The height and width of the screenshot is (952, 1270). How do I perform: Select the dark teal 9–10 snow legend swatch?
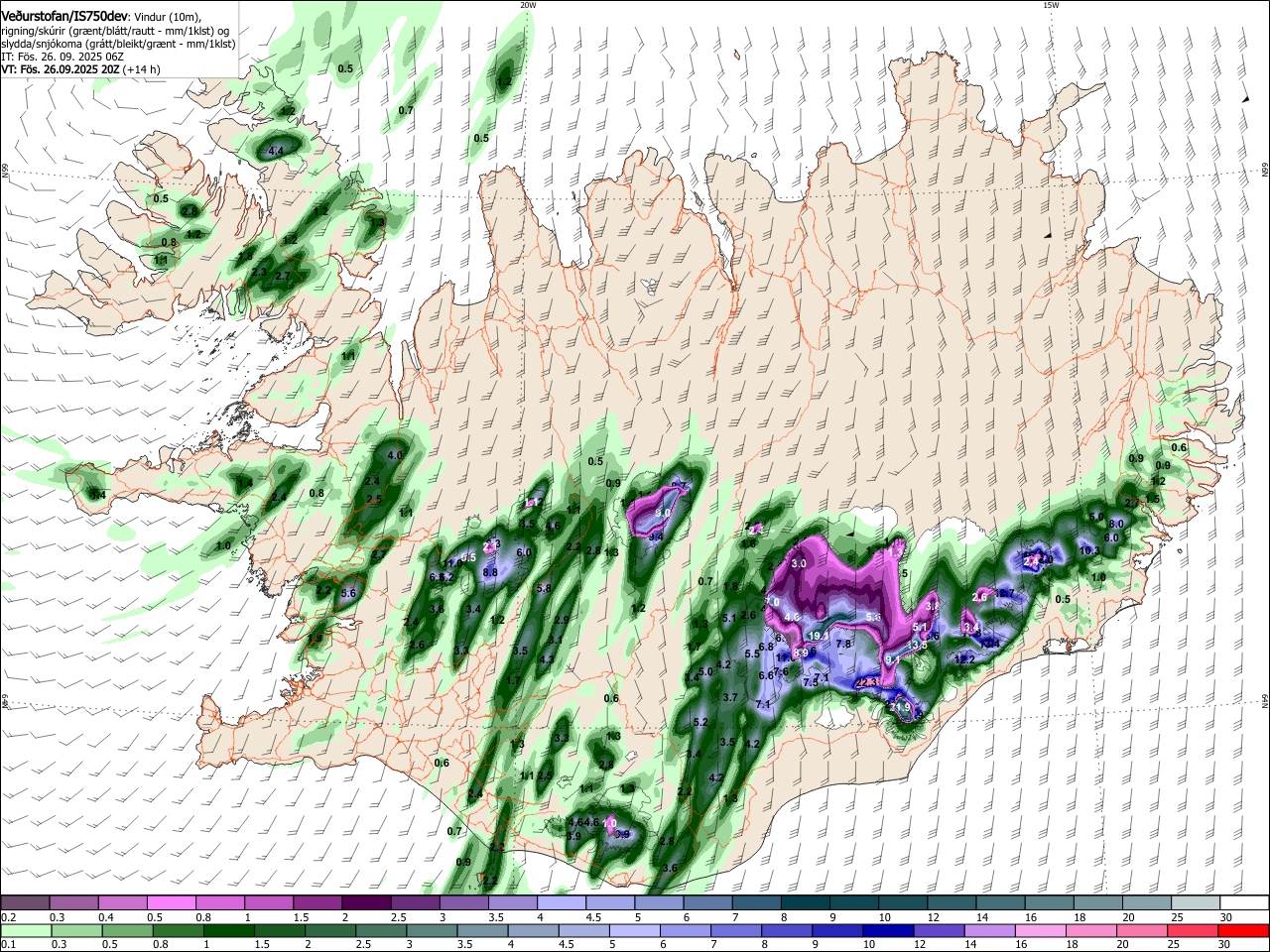853,903
